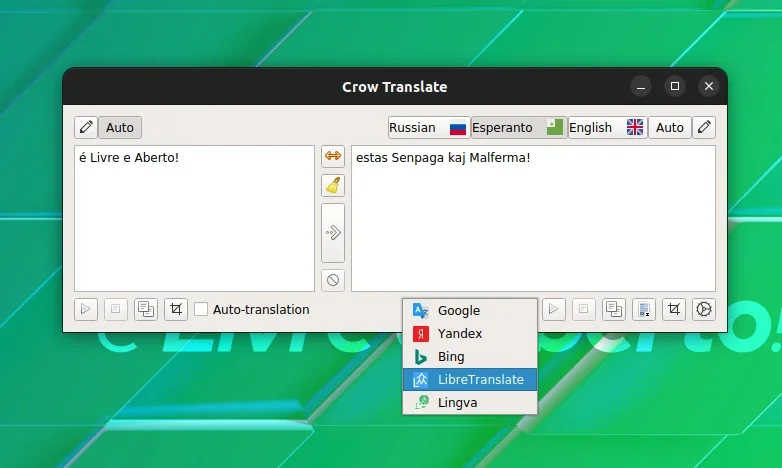Viewport: 782px width, 468px height.
Task: Translate using the arrow button
Action: click(333, 233)
